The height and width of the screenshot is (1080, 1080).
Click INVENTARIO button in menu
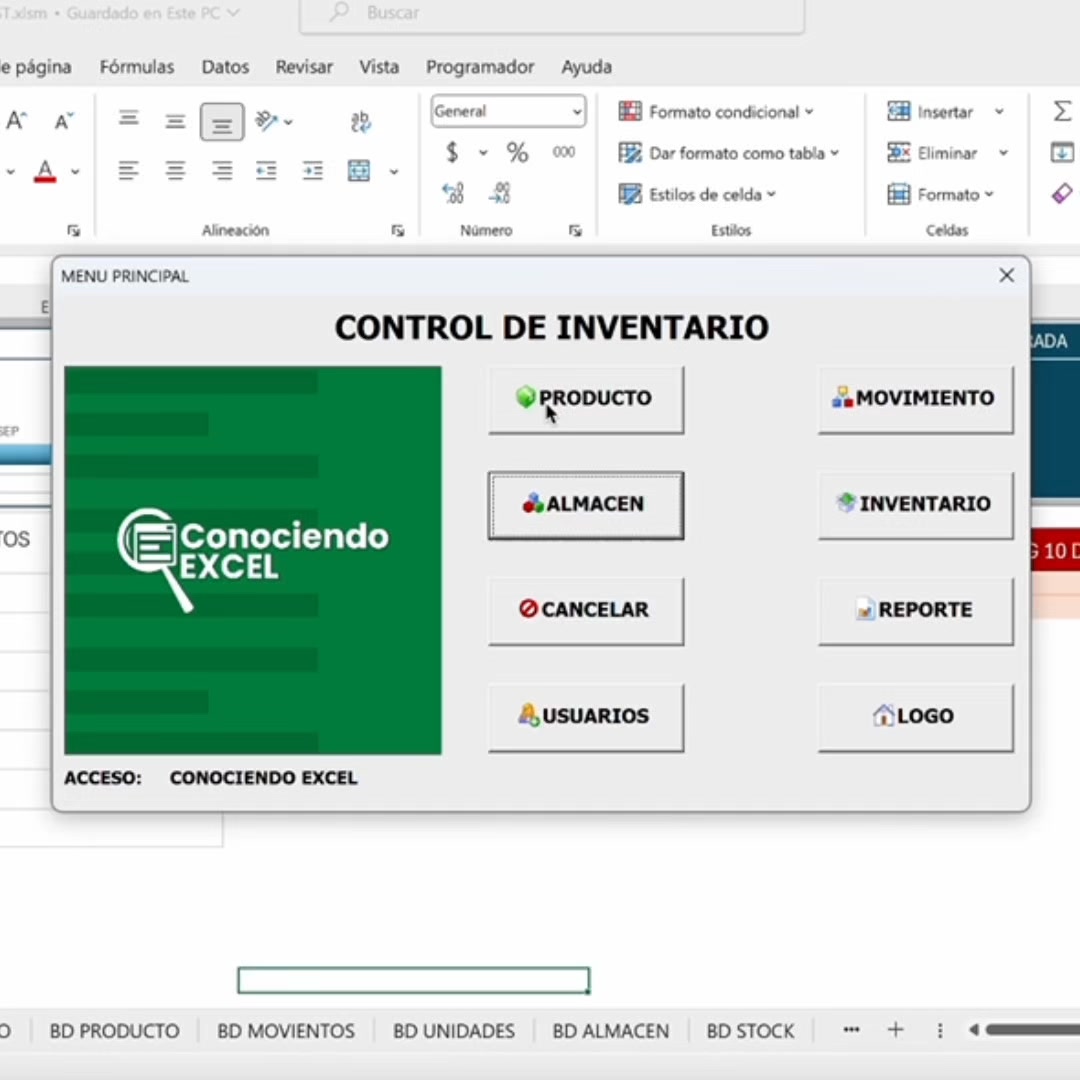[915, 505]
